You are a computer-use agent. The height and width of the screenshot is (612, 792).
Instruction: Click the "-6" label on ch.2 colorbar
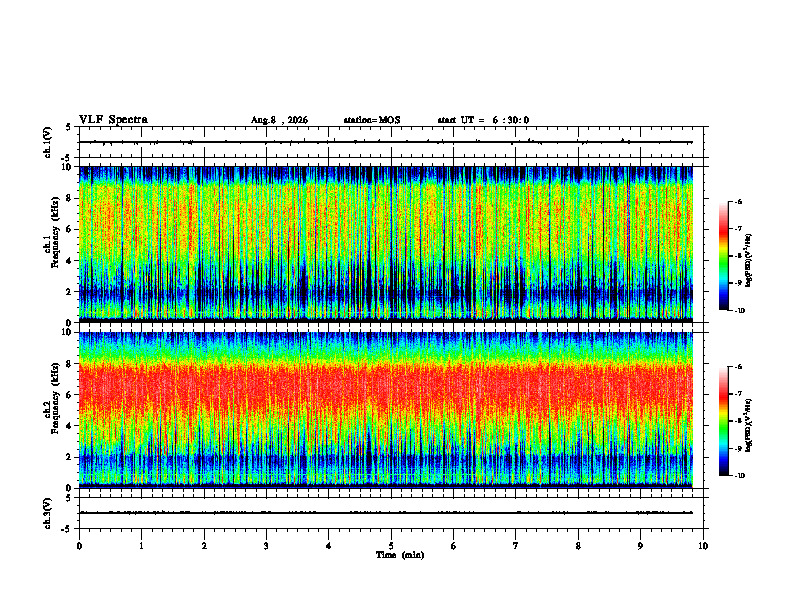click(x=738, y=367)
